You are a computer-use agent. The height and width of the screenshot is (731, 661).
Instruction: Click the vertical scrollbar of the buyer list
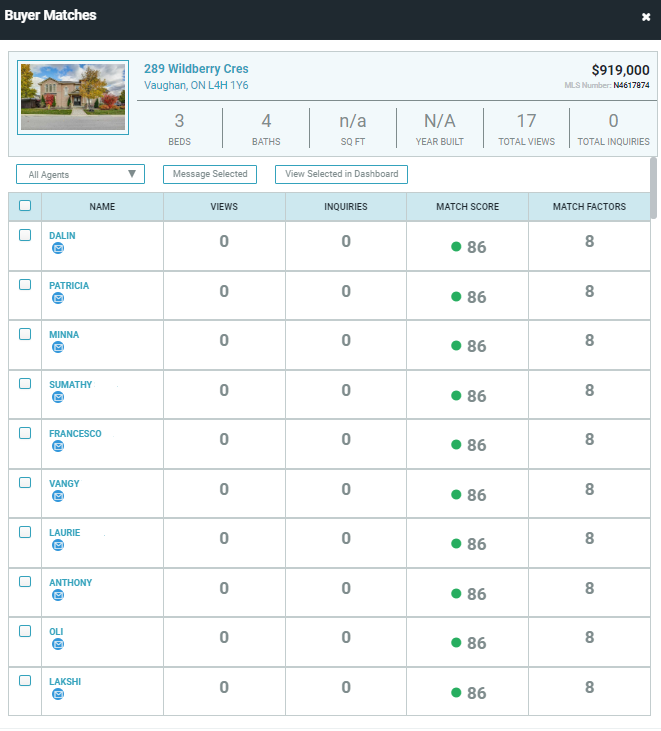pyautogui.click(x=654, y=187)
